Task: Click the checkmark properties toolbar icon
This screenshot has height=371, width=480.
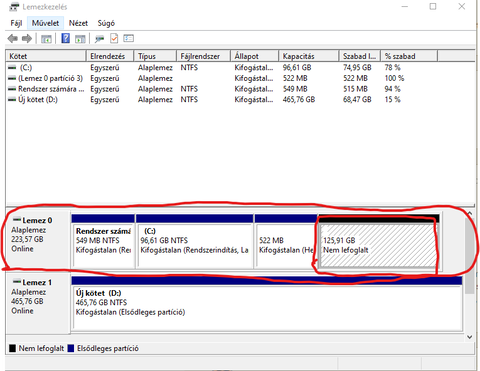Action: [x=114, y=38]
